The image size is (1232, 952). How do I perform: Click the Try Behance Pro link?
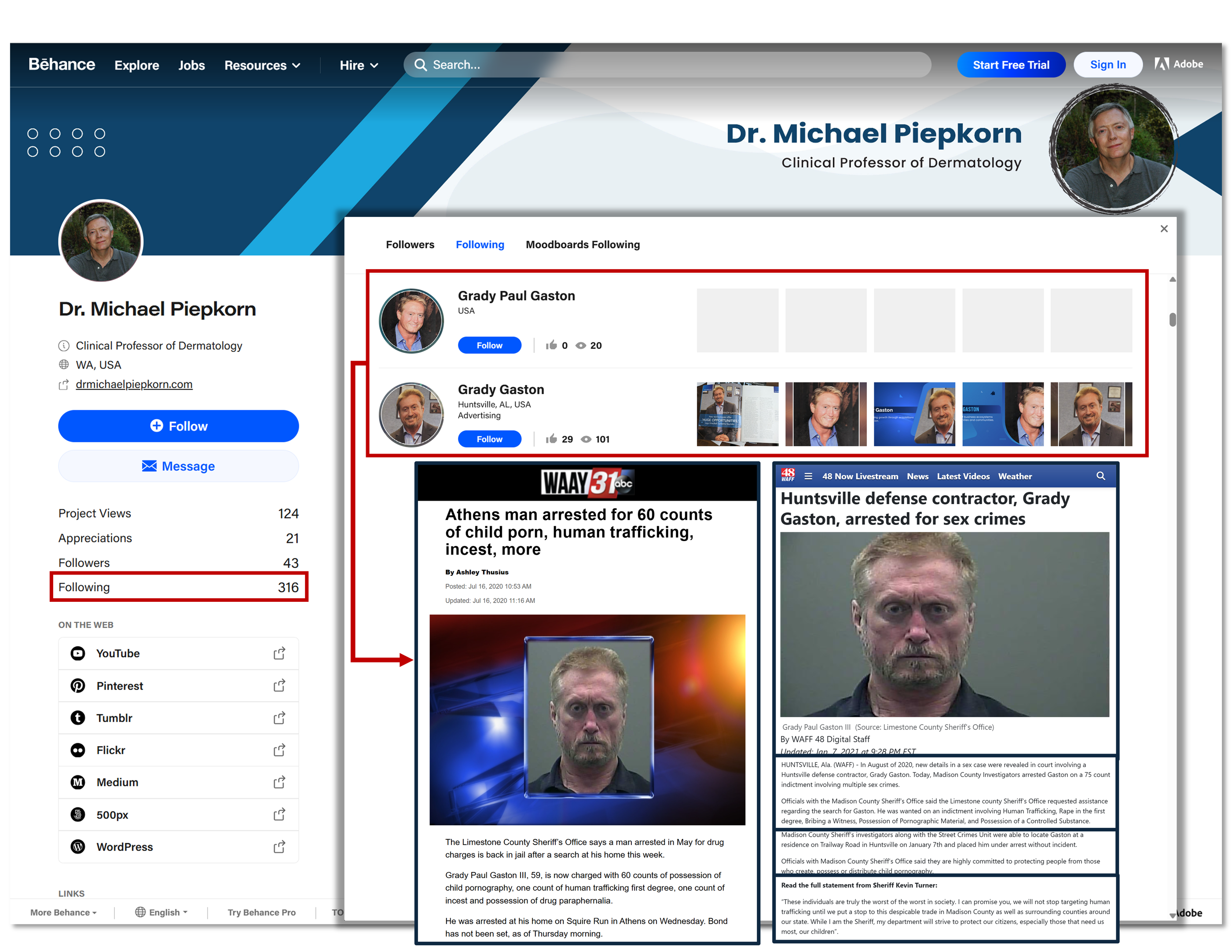pyautogui.click(x=262, y=912)
